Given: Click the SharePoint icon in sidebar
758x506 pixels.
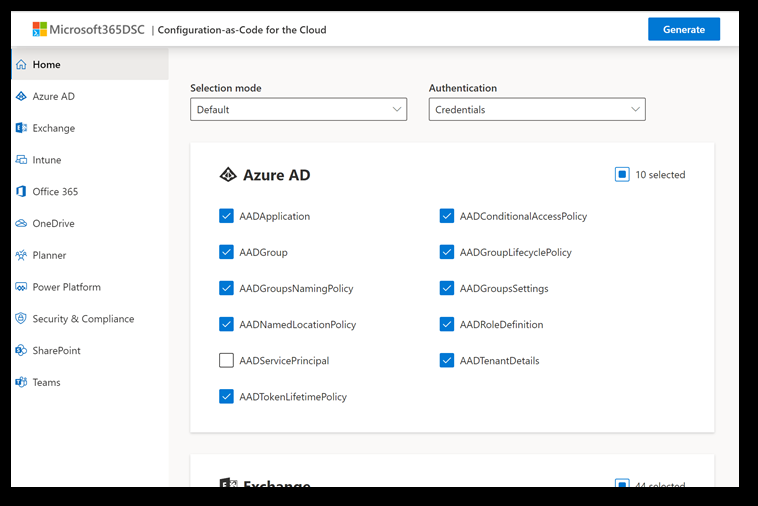Looking at the screenshot, I should [21, 350].
